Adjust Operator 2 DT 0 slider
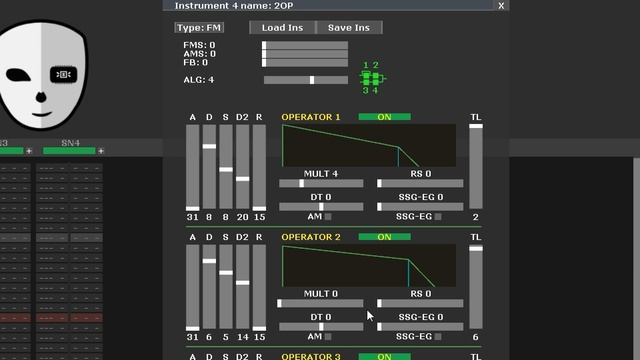640x360 pixels. pos(321,327)
